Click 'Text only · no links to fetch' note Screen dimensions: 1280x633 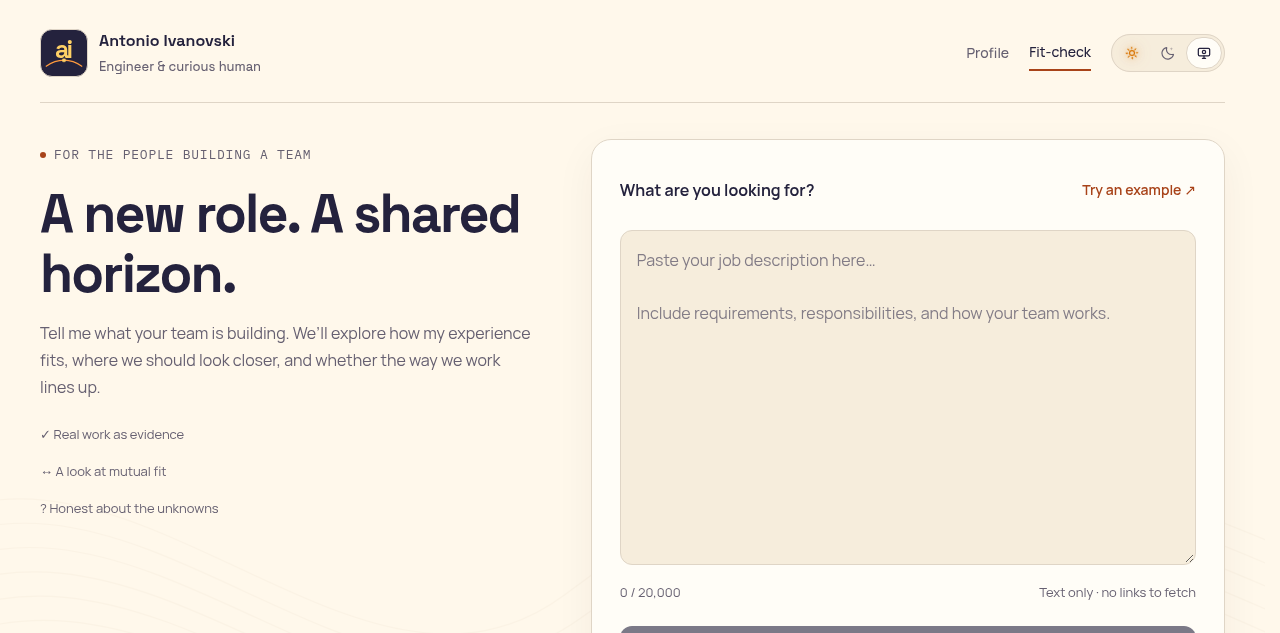pyautogui.click(x=1117, y=592)
